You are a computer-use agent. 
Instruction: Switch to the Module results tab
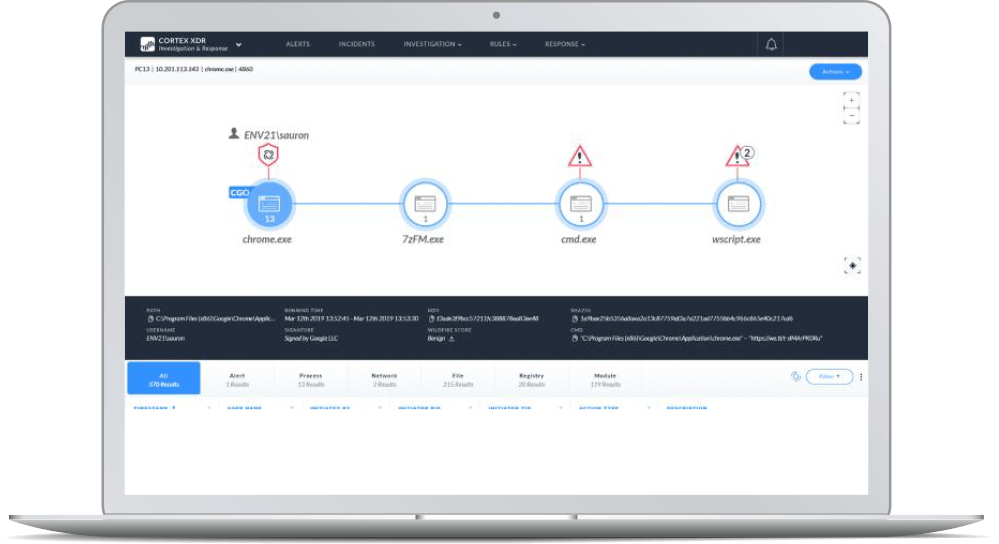tap(605, 380)
